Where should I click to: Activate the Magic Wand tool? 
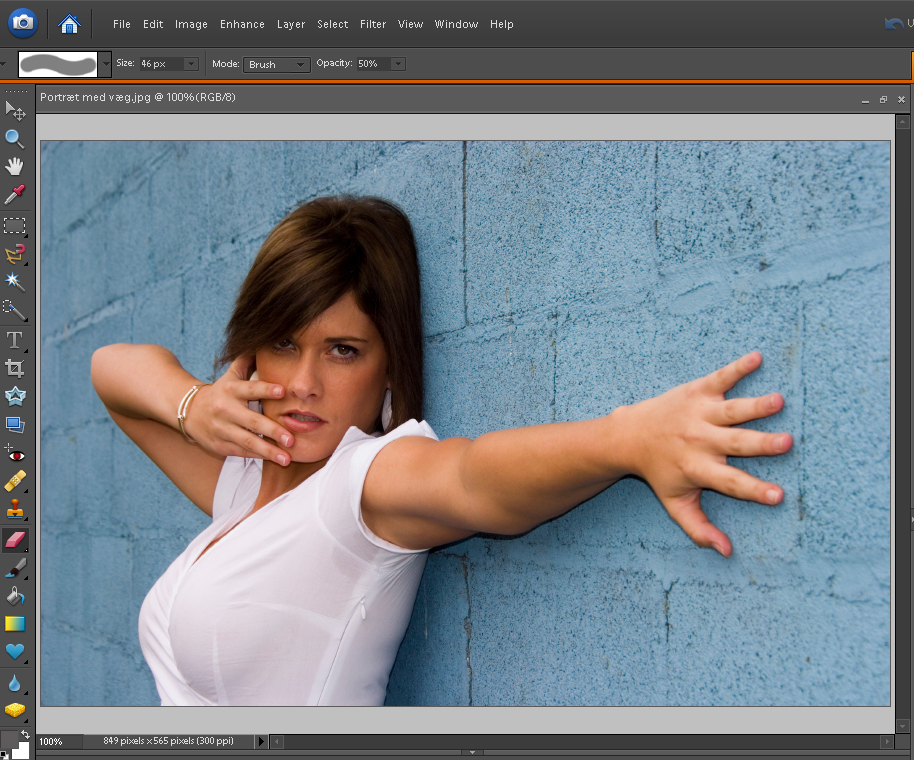[14, 281]
